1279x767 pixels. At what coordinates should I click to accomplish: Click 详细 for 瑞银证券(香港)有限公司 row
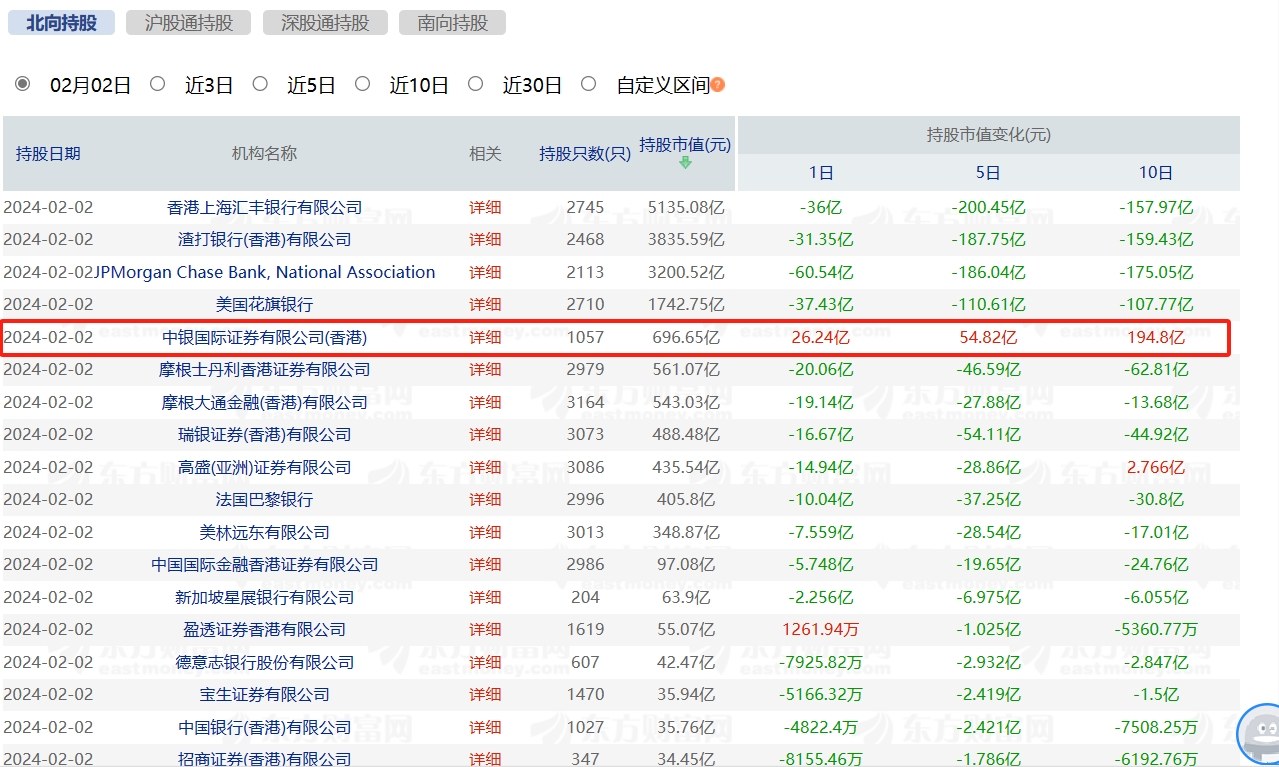(485, 434)
